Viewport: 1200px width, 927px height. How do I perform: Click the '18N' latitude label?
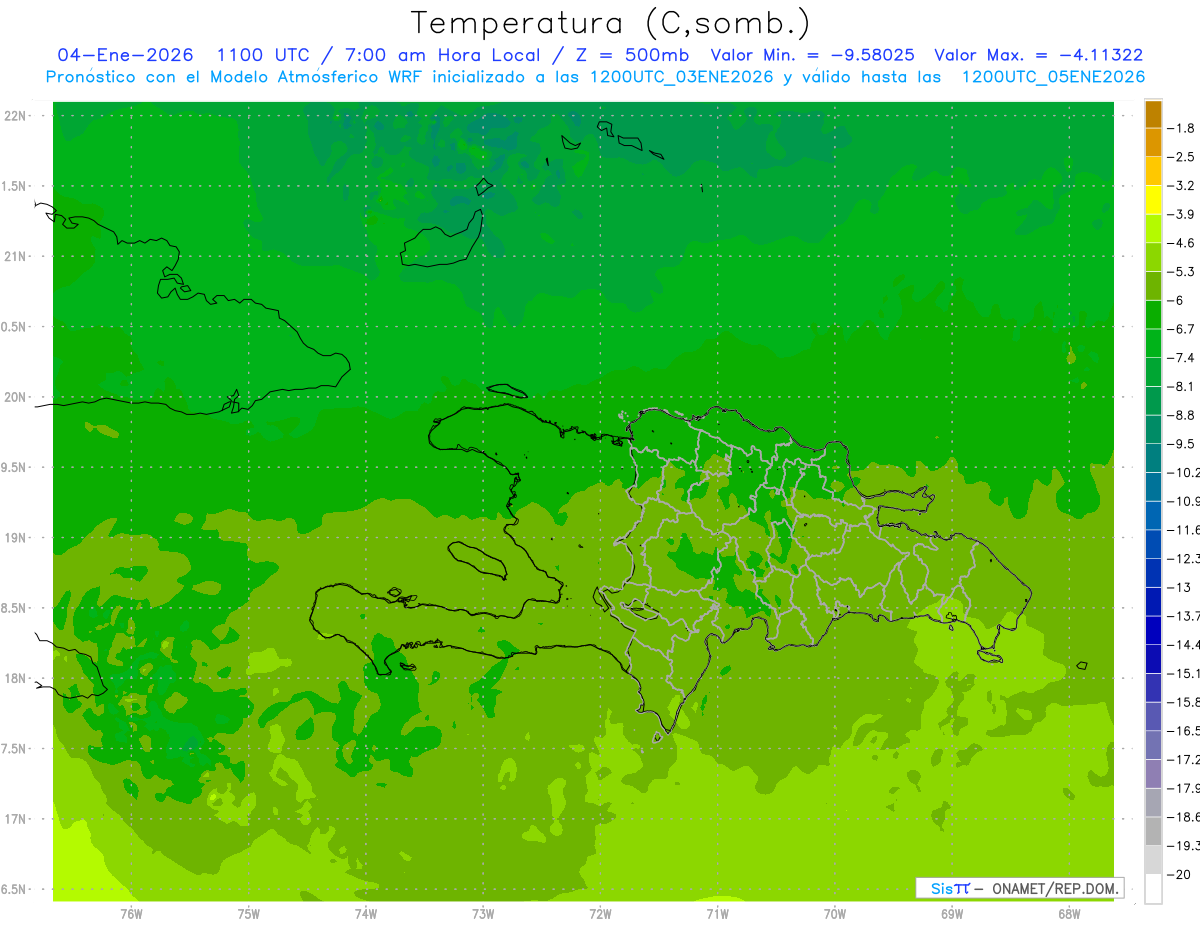(x=15, y=679)
